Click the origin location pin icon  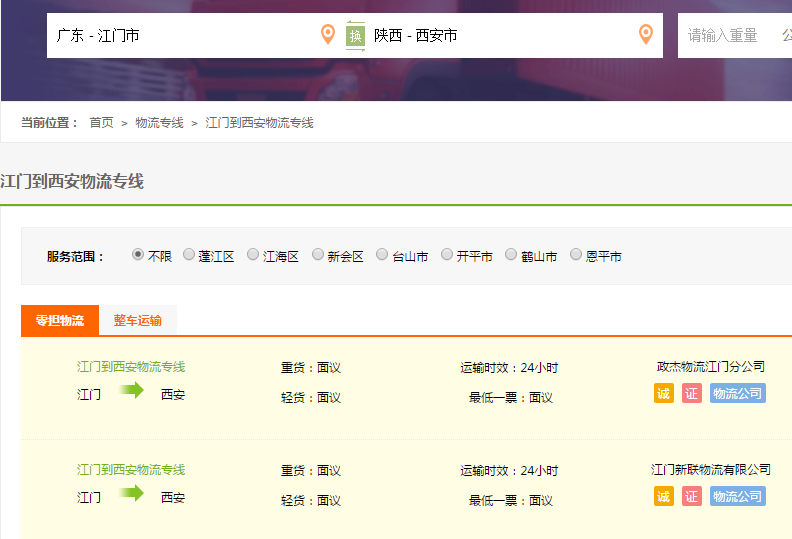click(x=328, y=34)
